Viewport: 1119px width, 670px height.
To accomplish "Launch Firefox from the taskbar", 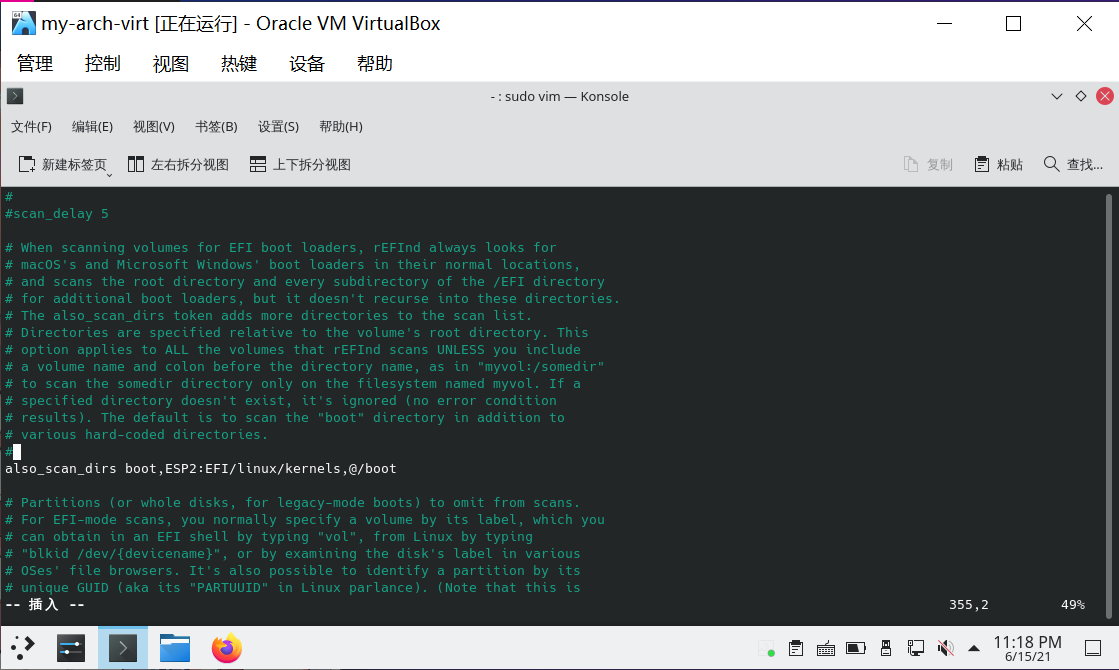I will click(227, 648).
